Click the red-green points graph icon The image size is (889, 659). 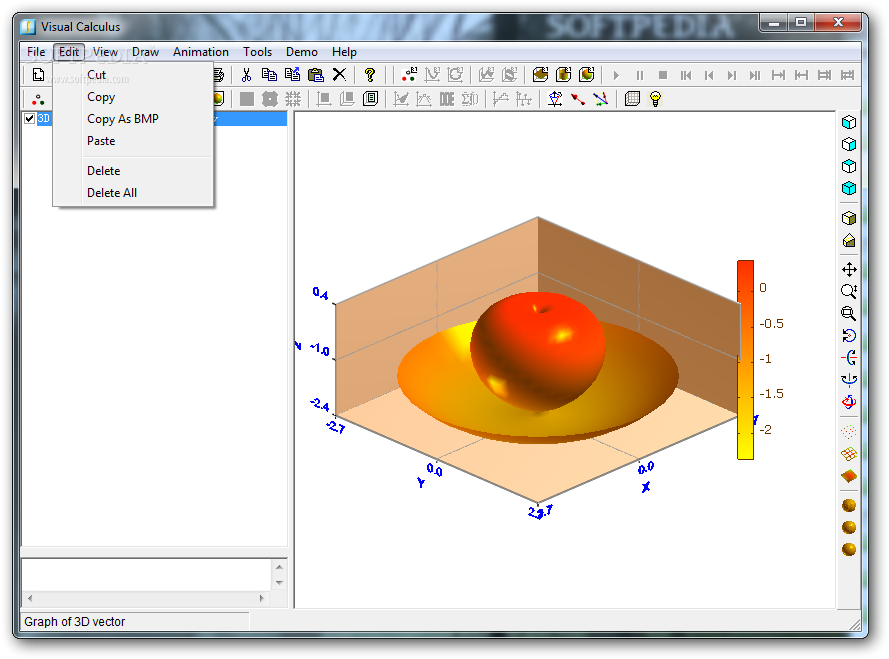tap(409, 75)
